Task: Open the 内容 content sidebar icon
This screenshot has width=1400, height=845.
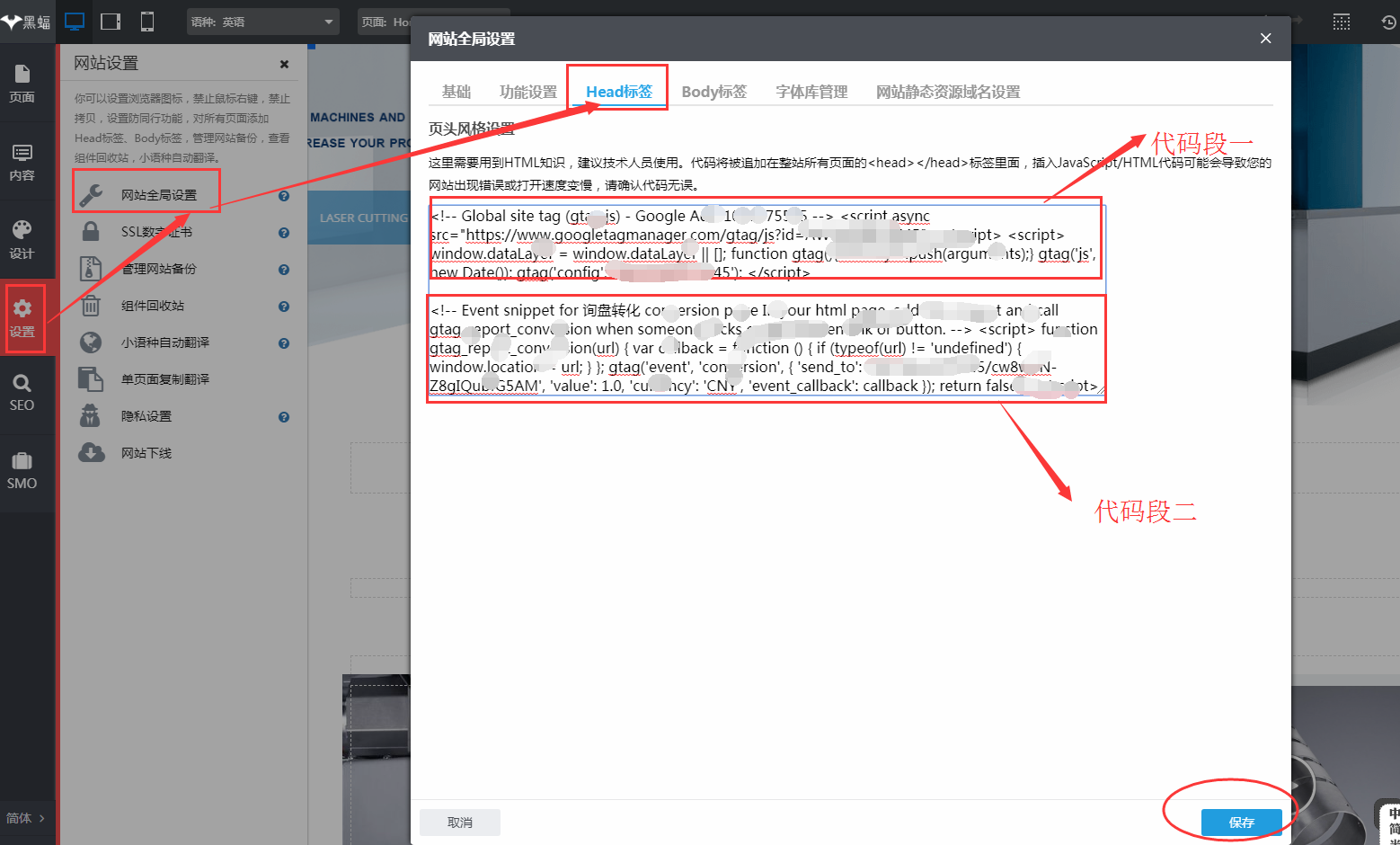Action: click(x=22, y=162)
